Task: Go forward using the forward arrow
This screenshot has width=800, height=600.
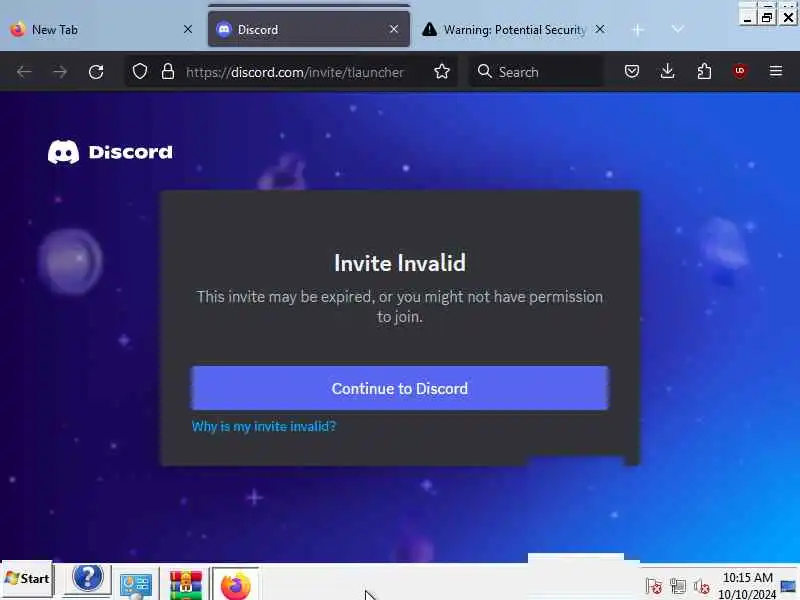Action: (60, 72)
